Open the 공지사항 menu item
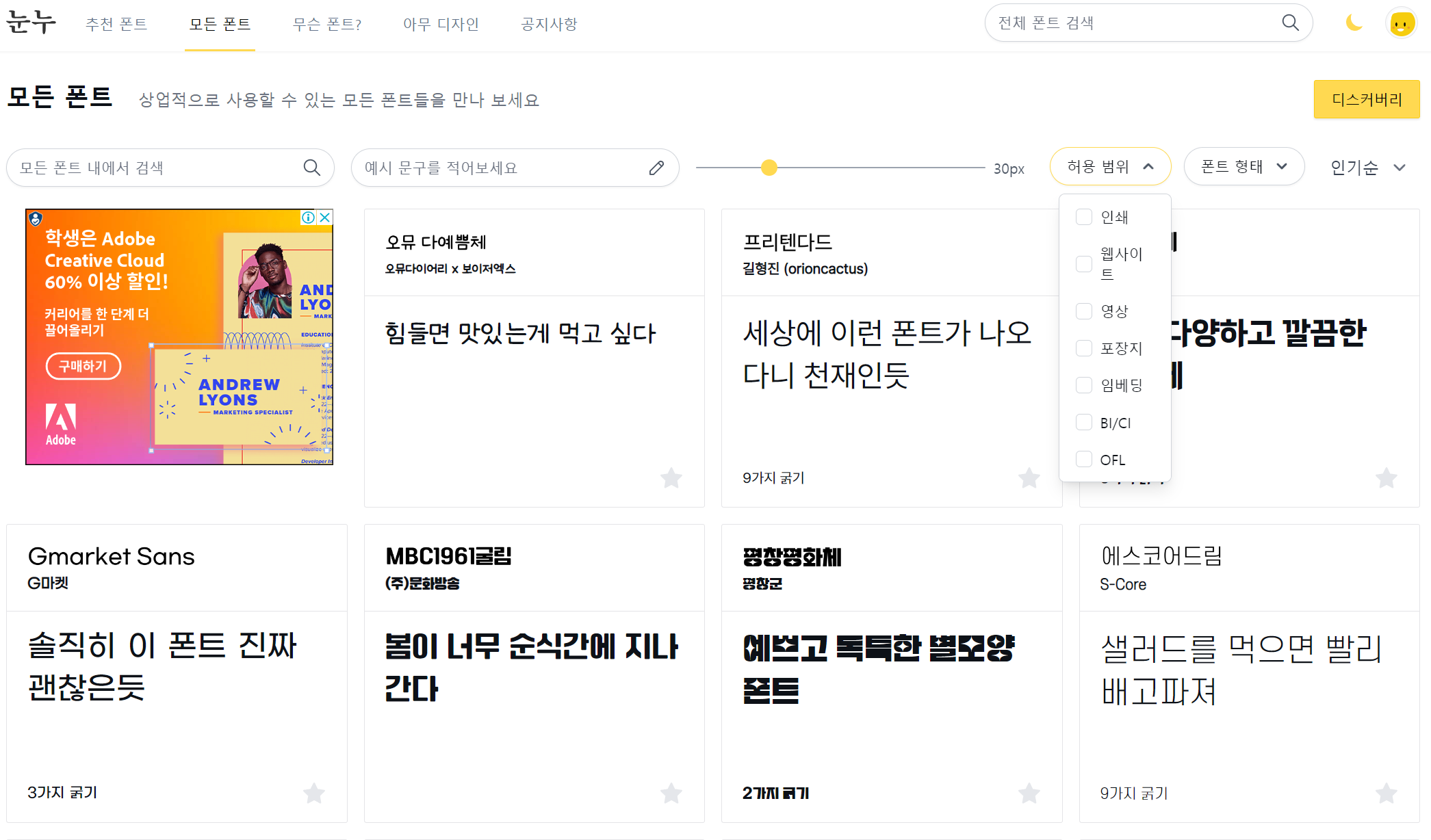Image resolution: width=1431 pixels, height=840 pixels. click(549, 25)
